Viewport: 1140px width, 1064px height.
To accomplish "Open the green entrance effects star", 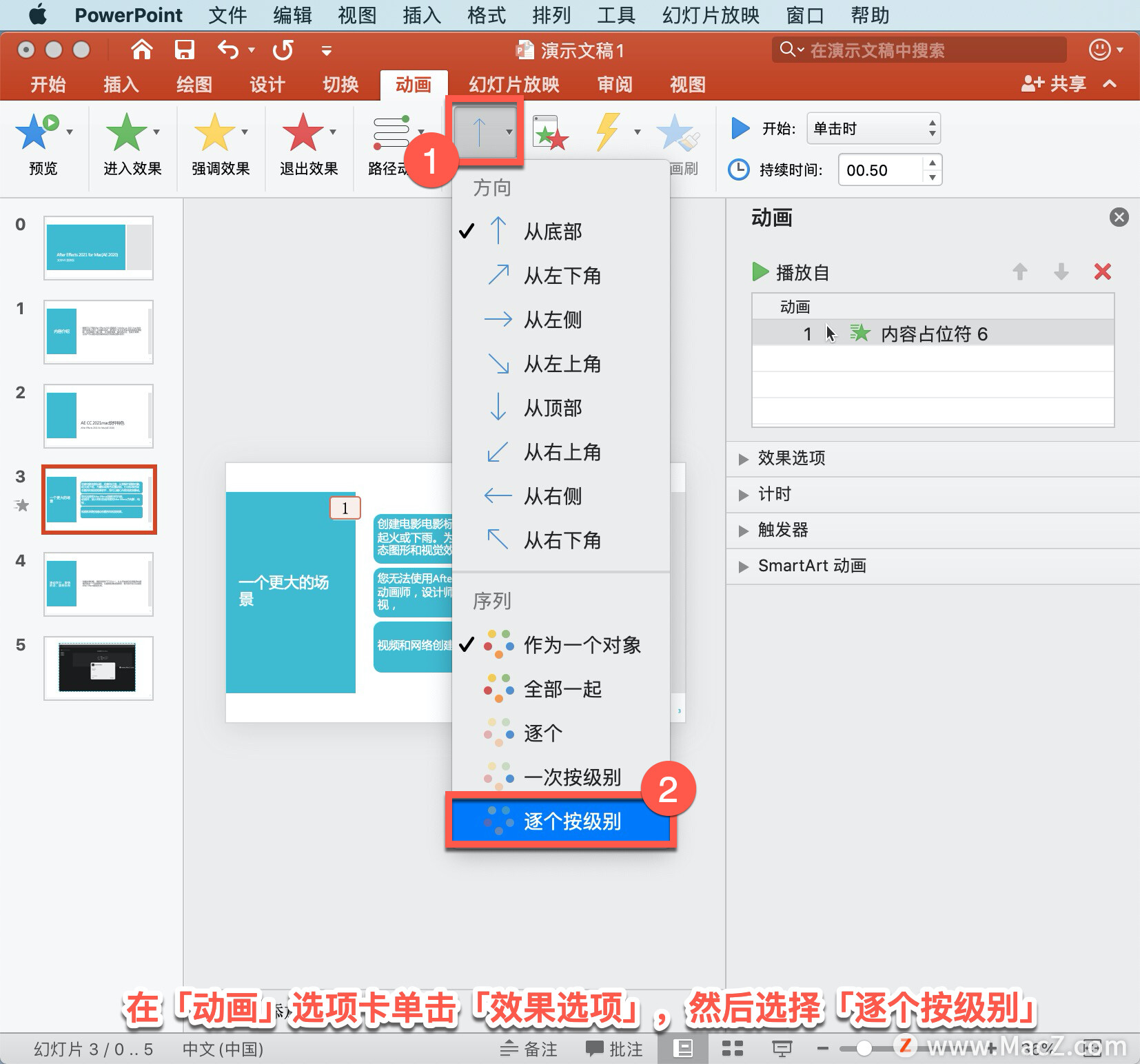I will [x=126, y=132].
